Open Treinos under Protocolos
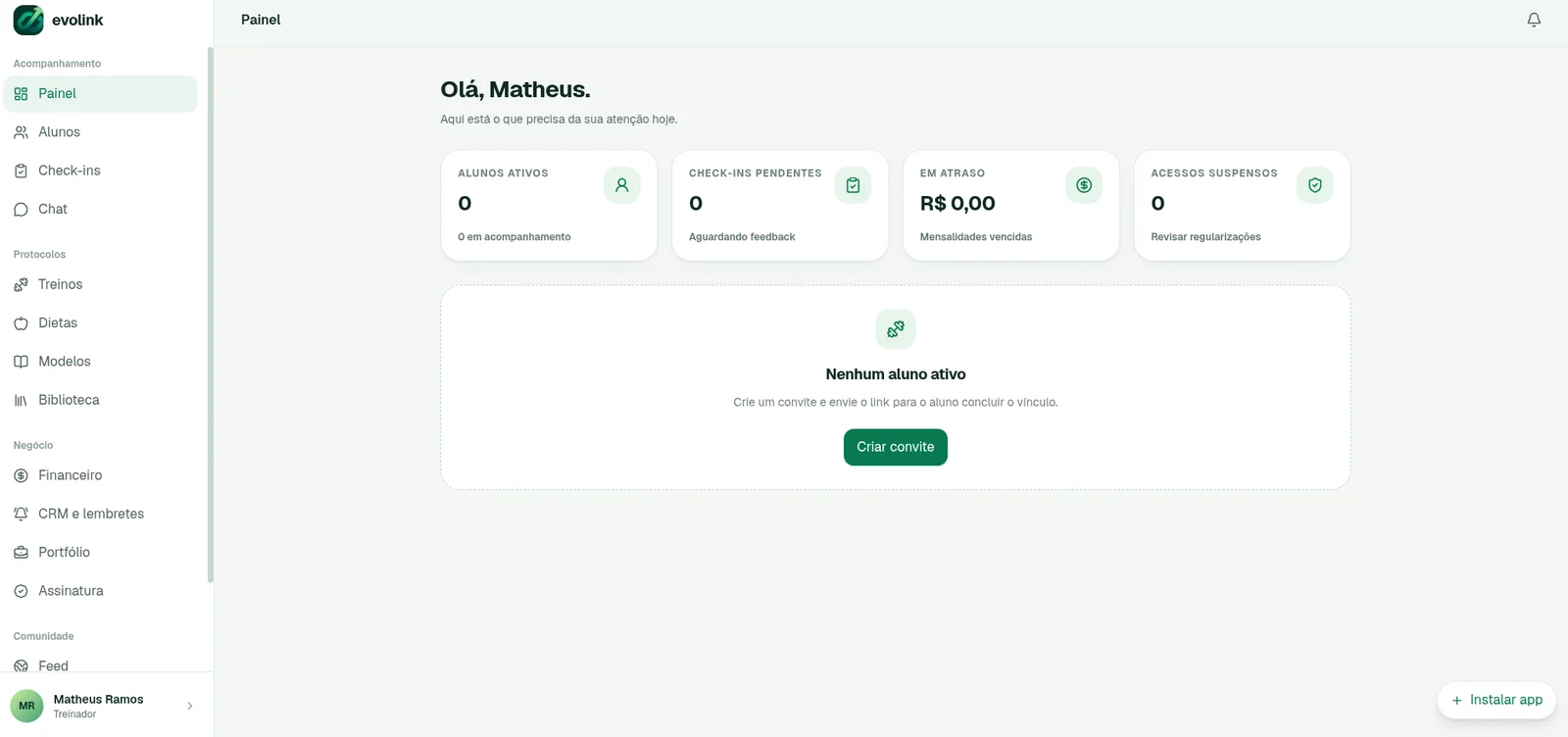The width and height of the screenshot is (1568, 737). [101, 285]
